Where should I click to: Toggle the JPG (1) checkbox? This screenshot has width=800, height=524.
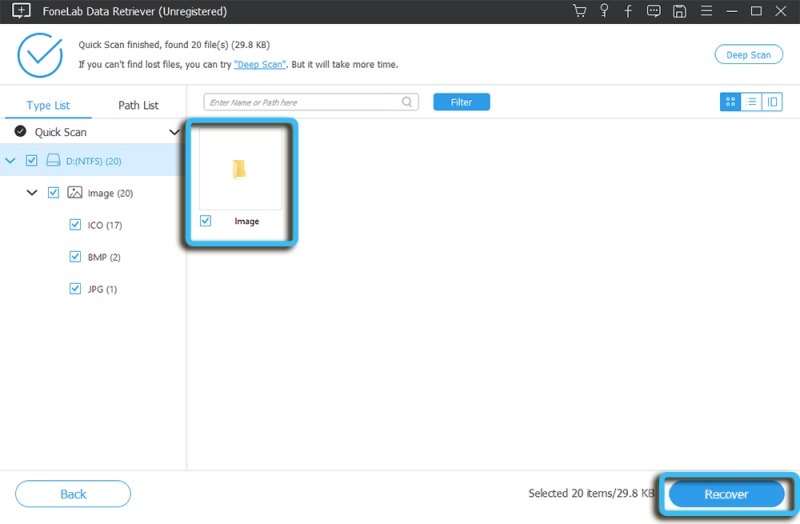75,289
